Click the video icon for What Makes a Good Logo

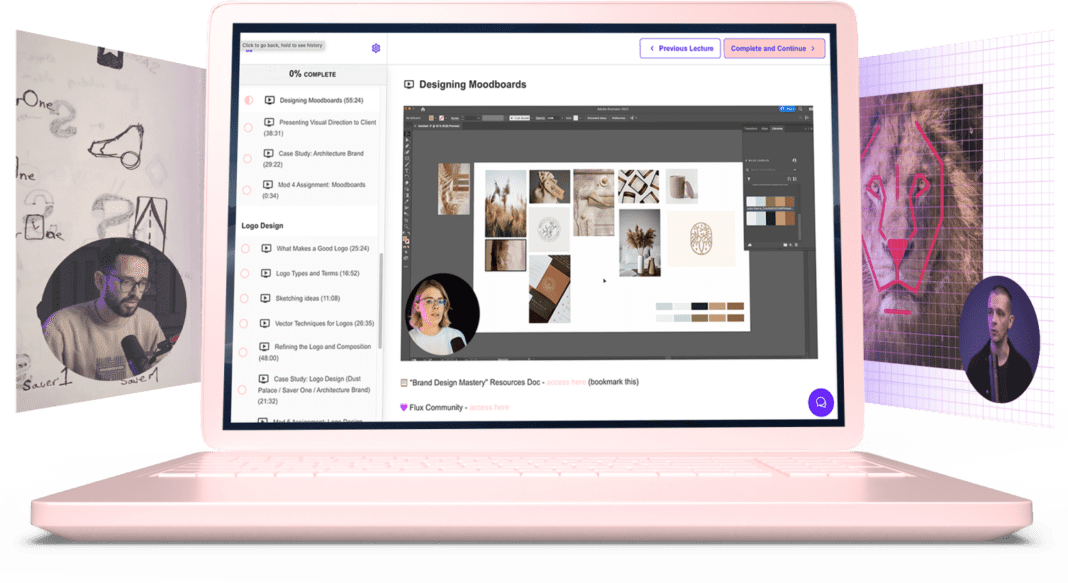[266, 249]
